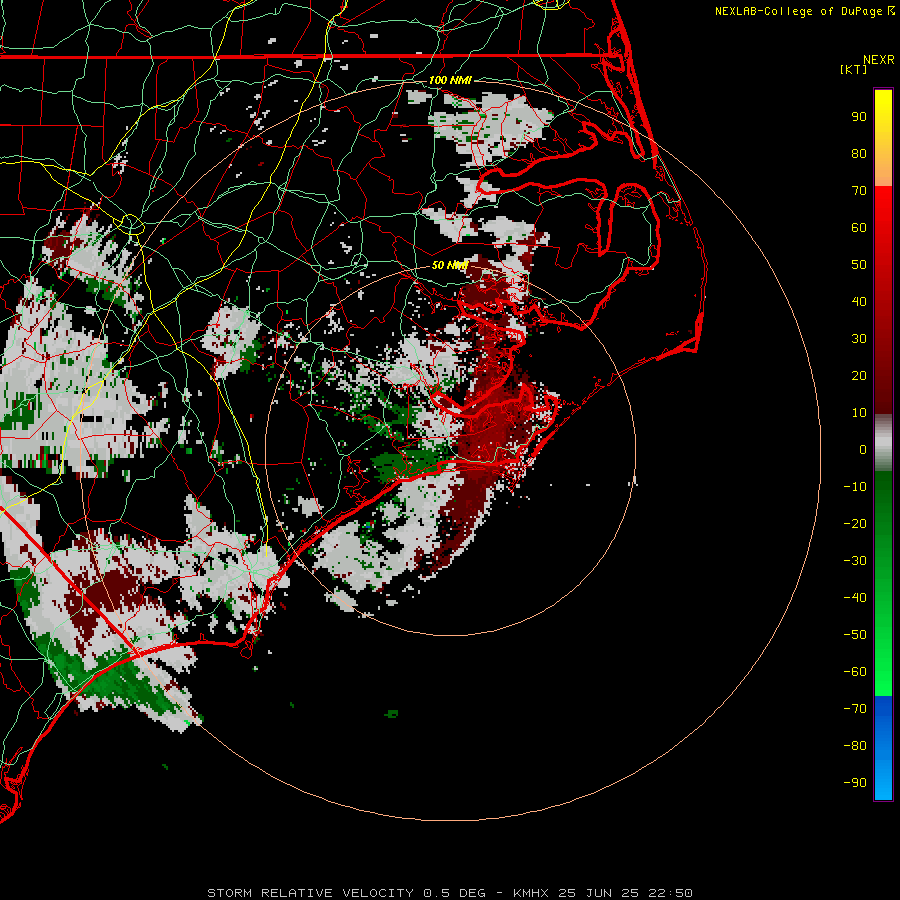This screenshot has width=900, height=900.
Task: Click the 30 value on velocity scale
Action: (859, 339)
